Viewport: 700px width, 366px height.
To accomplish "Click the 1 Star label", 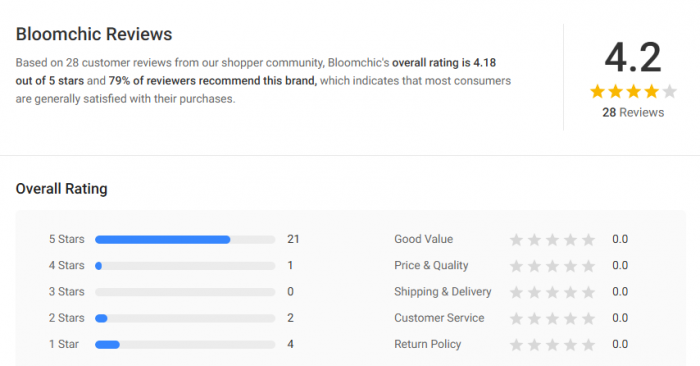I will (64, 344).
